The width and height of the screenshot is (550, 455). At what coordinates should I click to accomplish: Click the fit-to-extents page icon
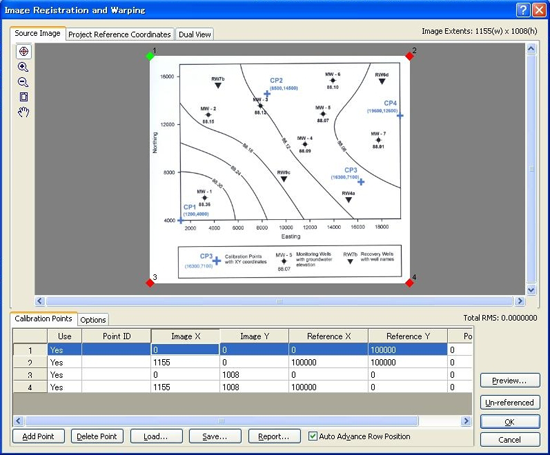tap(24, 97)
